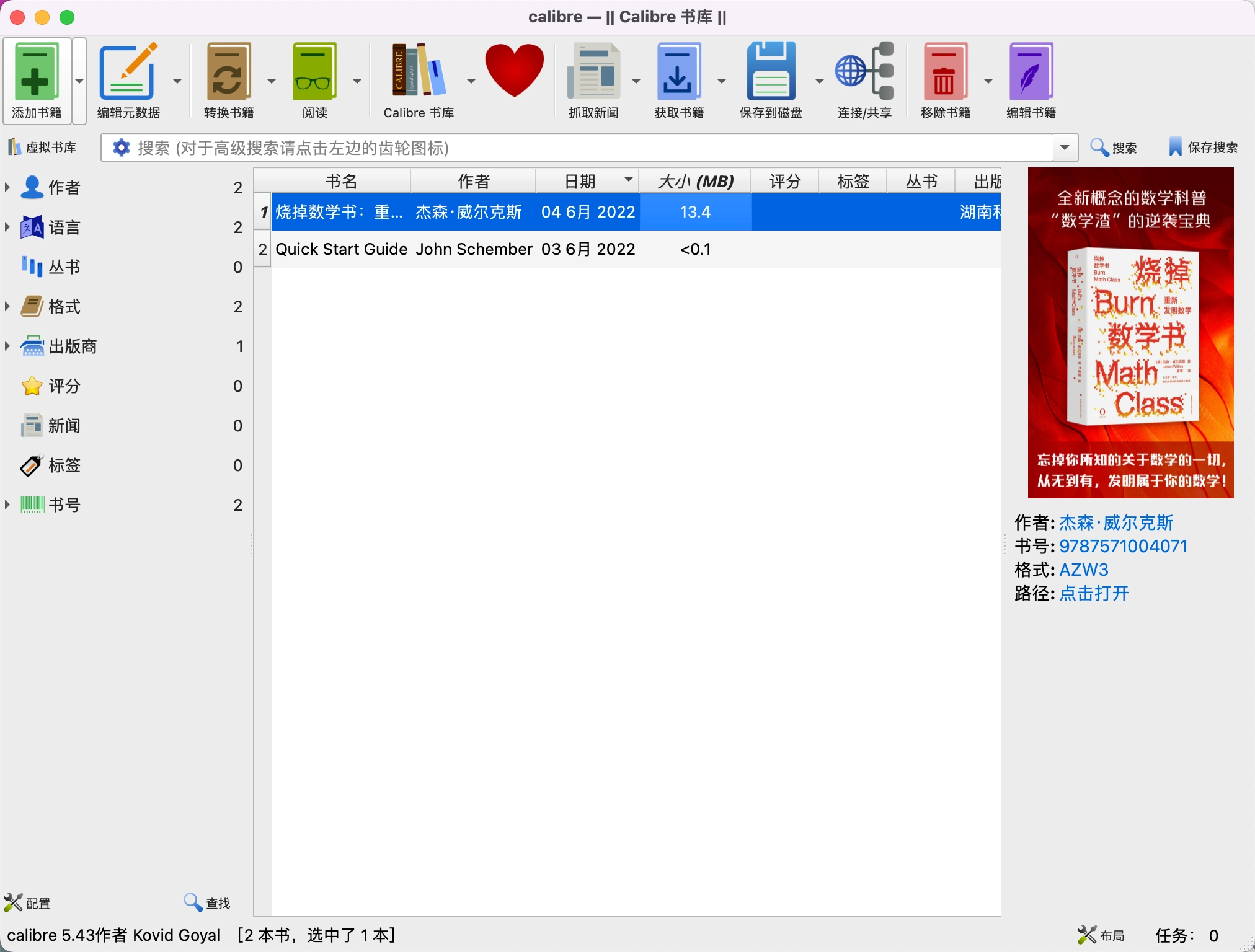Open the search history dropdown arrow

[x=1065, y=148]
